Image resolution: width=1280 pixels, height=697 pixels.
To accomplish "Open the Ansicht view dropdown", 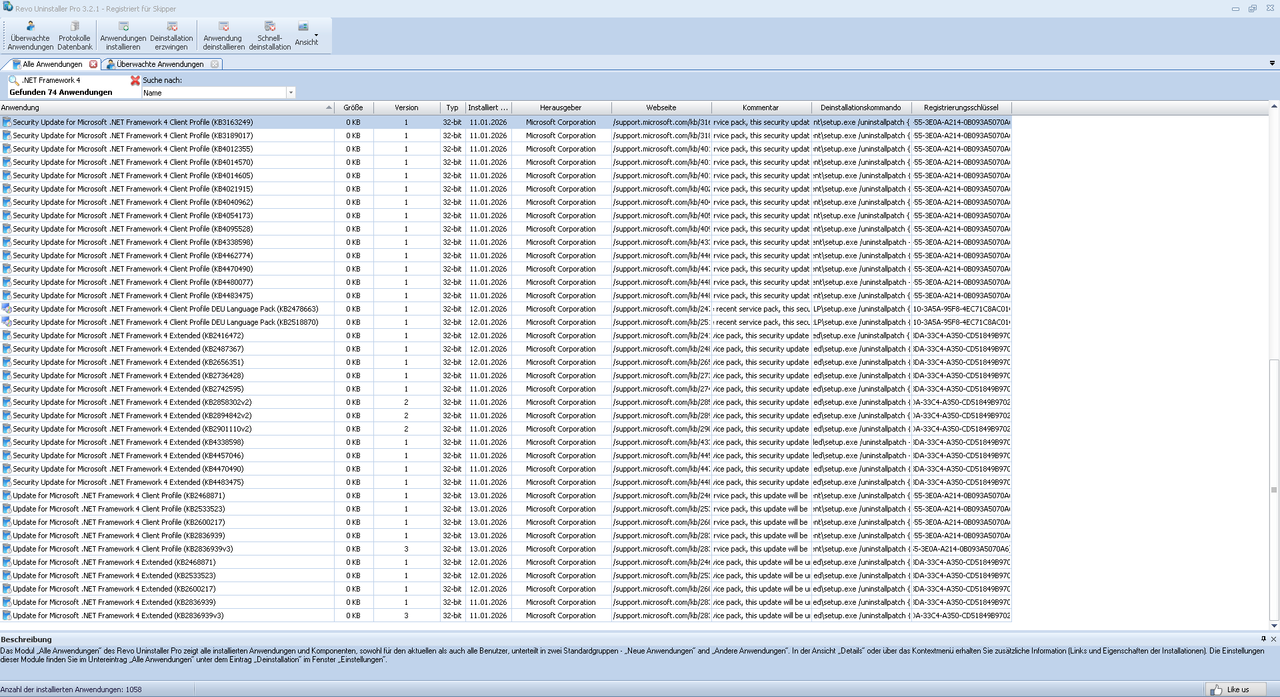I will (x=308, y=34).
